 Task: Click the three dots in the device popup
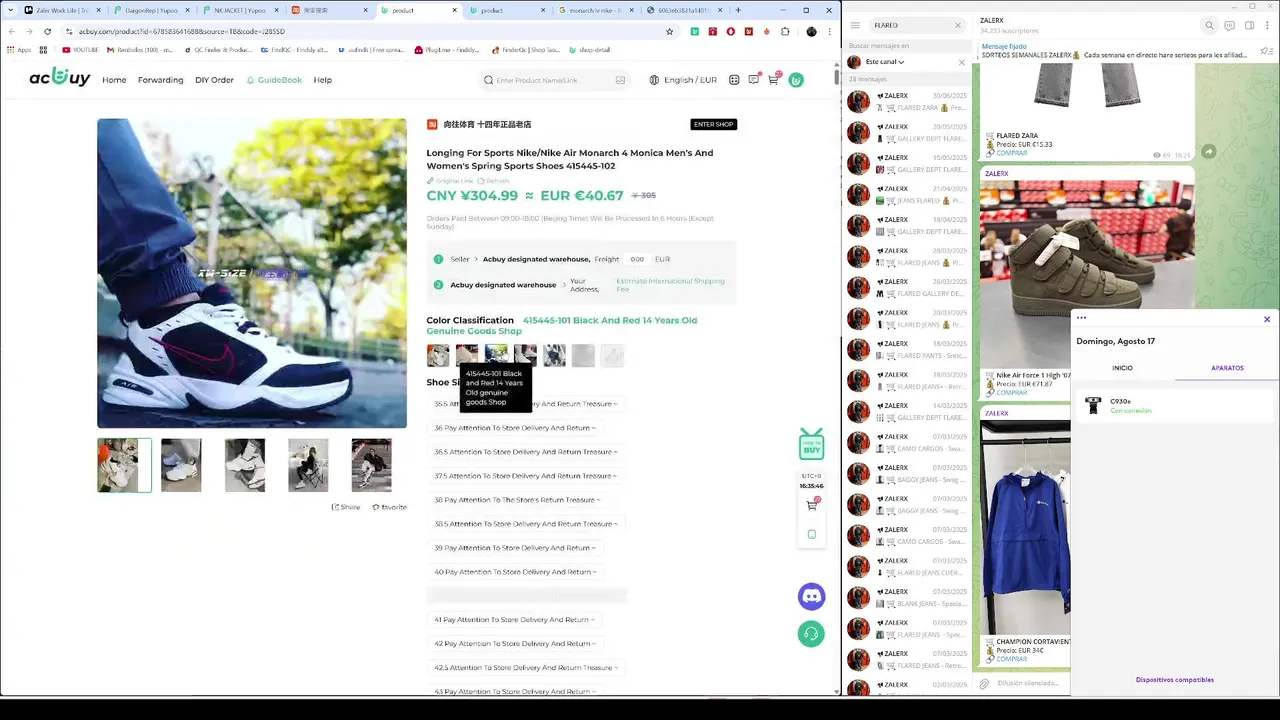[x=1081, y=318]
